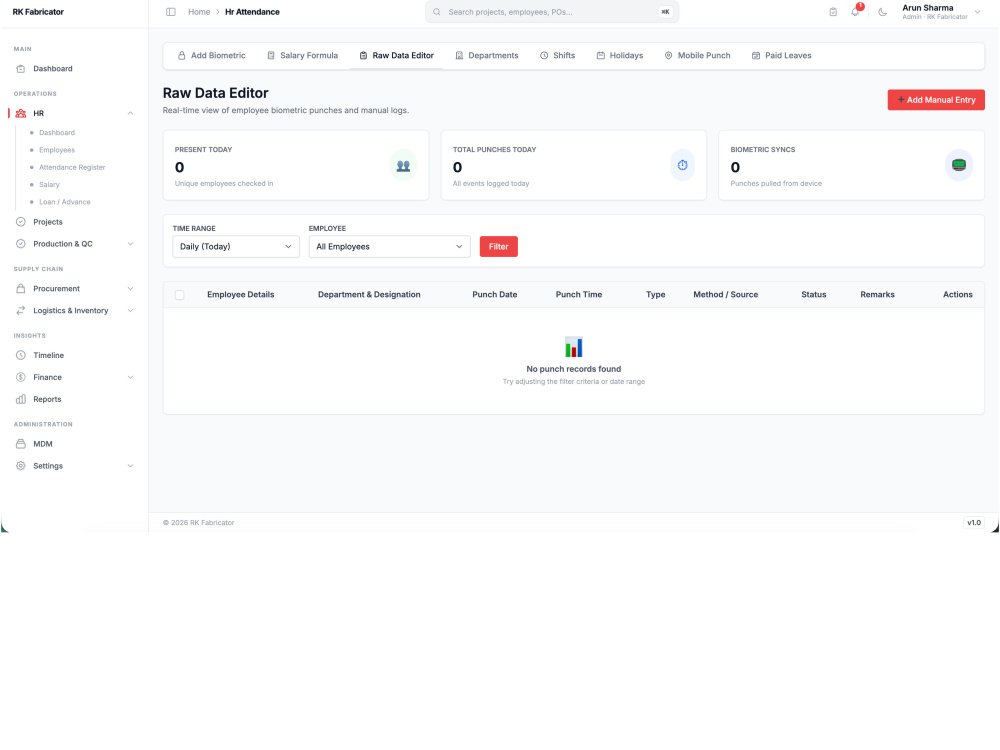The width and height of the screenshot is (1000, 750).
Task: Go to Home breadcrumb link
Action: coord(199,11)
